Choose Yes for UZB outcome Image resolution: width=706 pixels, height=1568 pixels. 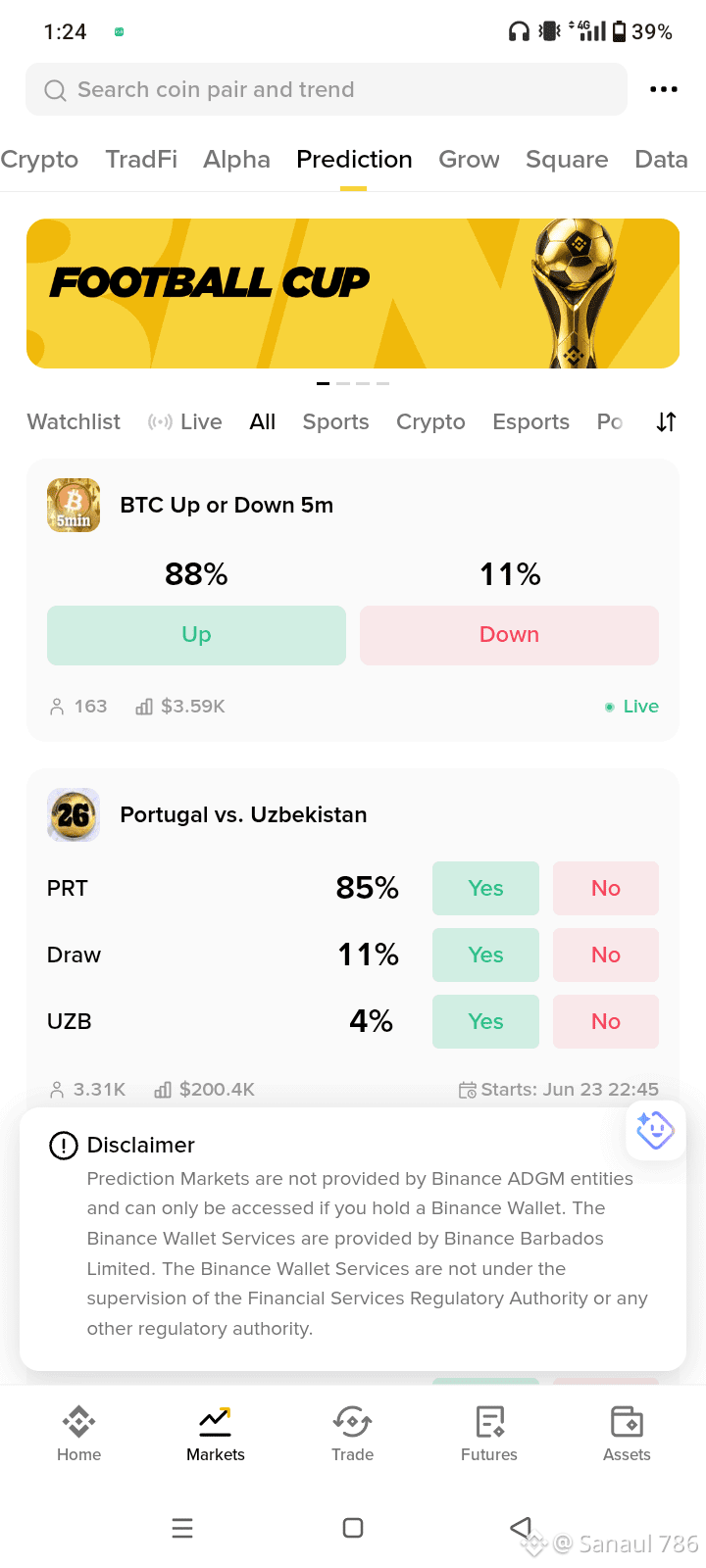pyautogui.click(x=485, y=1021)
